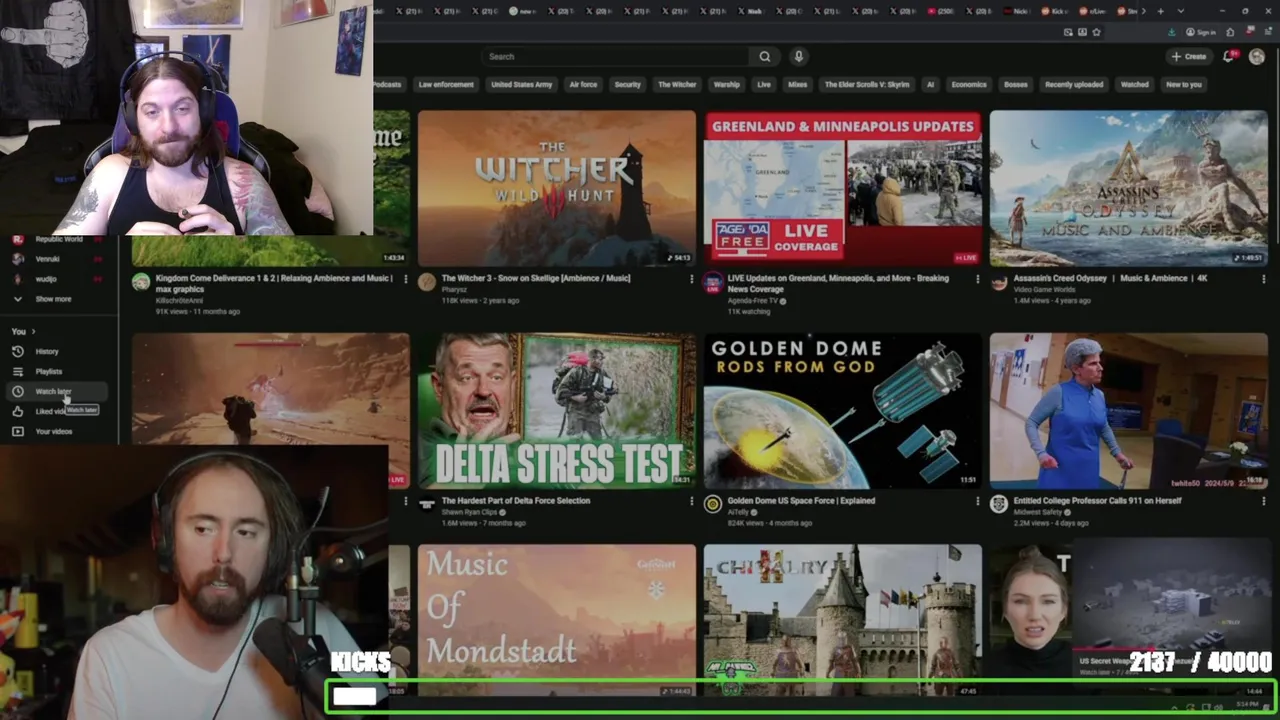The height and width of the screenshot is (720, 1280).
Task: Select the Live filter chip
Action: point(764,85)
